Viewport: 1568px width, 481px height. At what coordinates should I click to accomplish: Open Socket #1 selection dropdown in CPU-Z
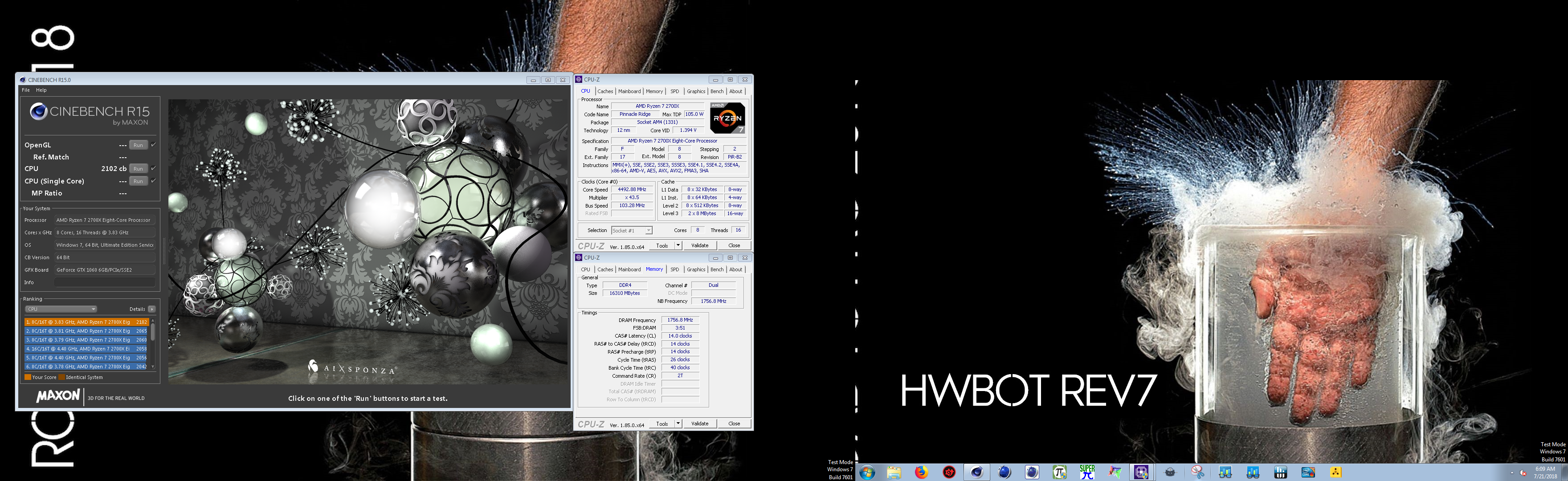[632, 231]
